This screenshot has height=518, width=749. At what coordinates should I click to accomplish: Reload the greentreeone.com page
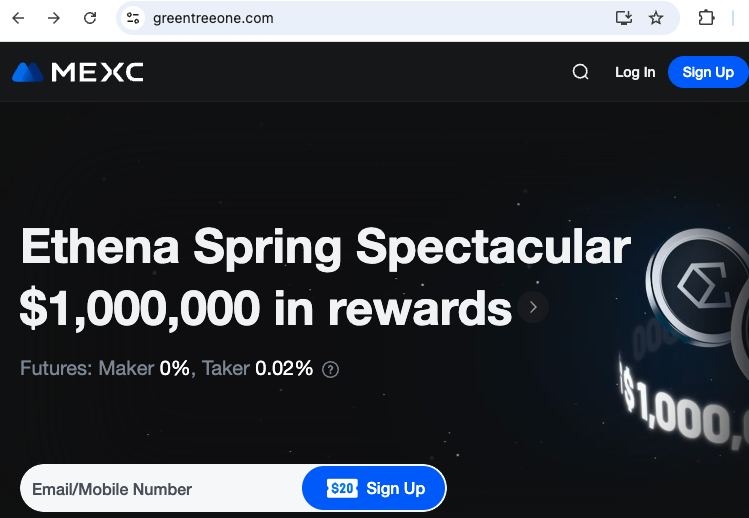(90, 18)
